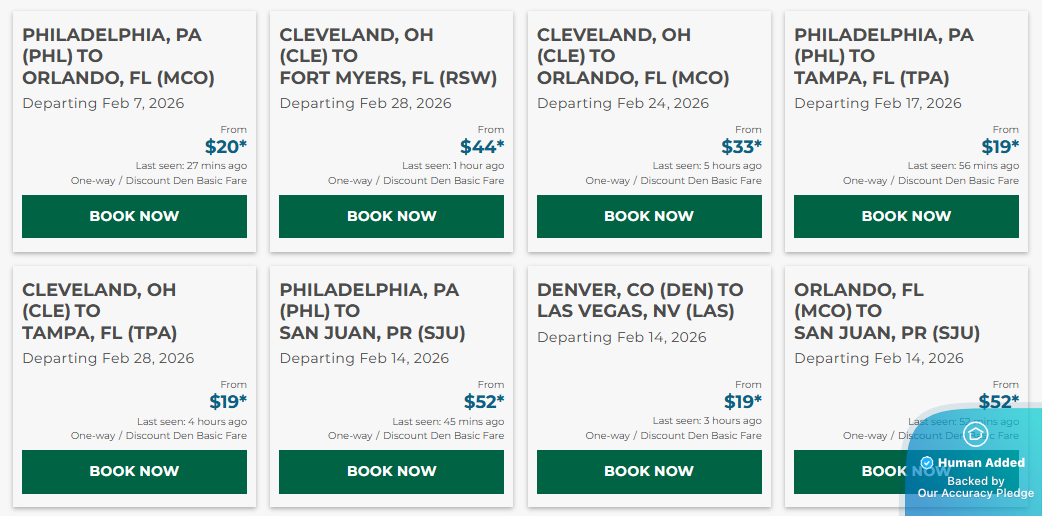Screen dimensions: 1042x516
Task: Click the $20 fare price
Action: (x=225, y=147)
